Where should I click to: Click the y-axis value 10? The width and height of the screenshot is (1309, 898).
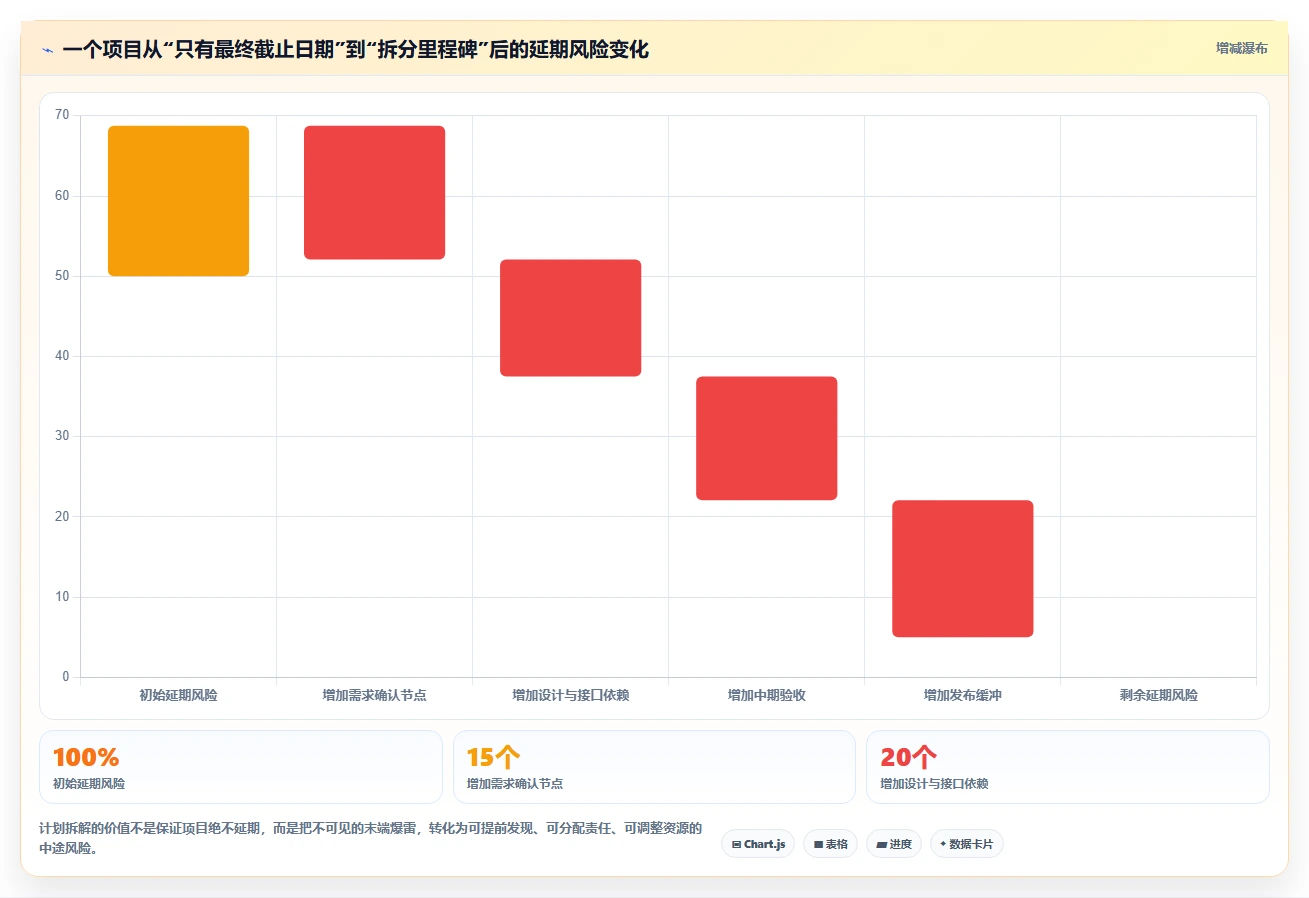63,597
